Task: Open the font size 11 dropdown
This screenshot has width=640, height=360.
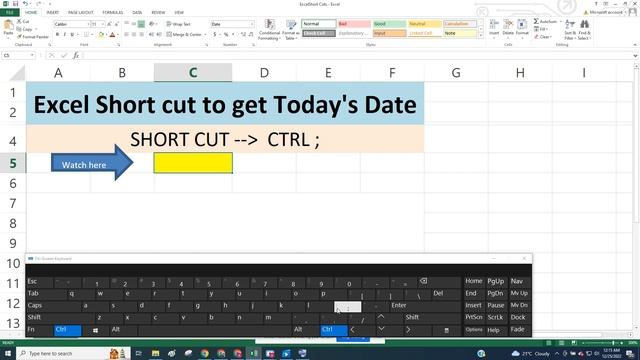Action: click(x=102, y=24)
